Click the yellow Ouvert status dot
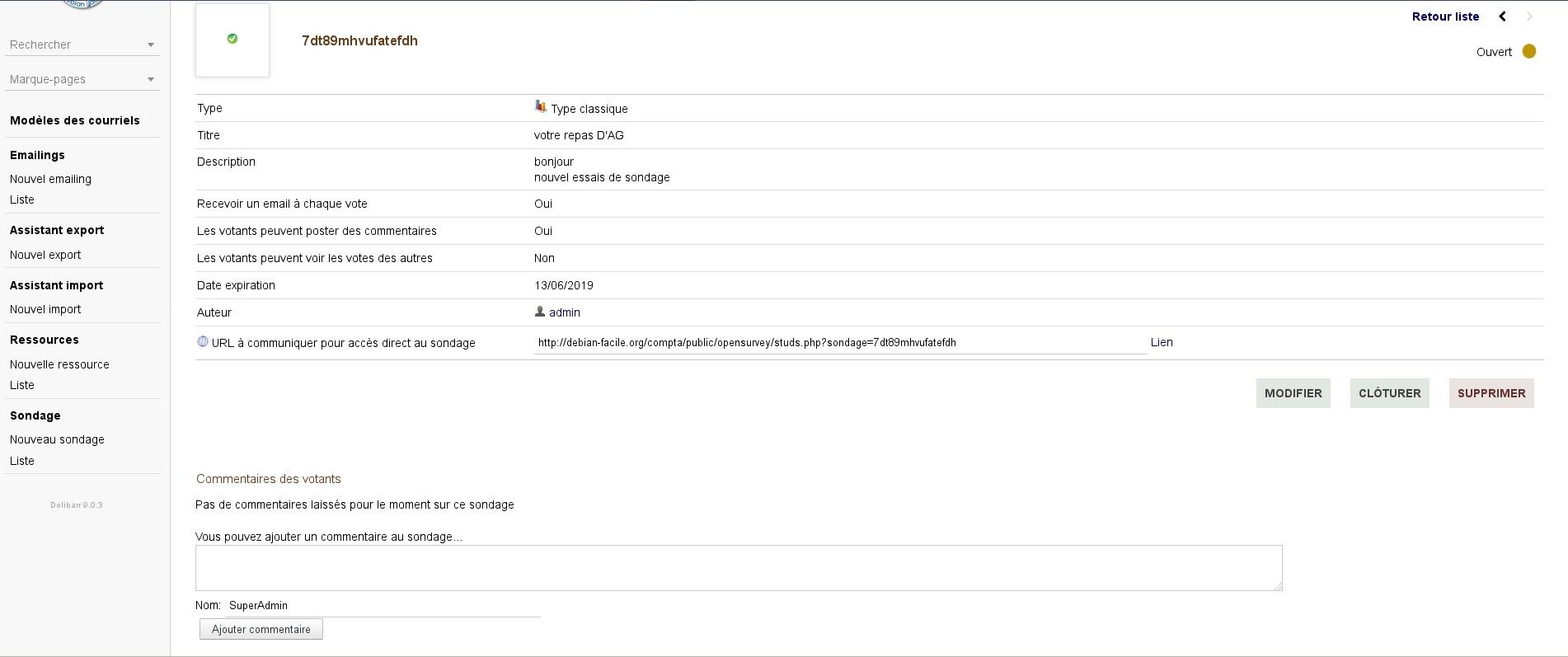Viewport: 1568px width, 657px height. pos(1529,51)
